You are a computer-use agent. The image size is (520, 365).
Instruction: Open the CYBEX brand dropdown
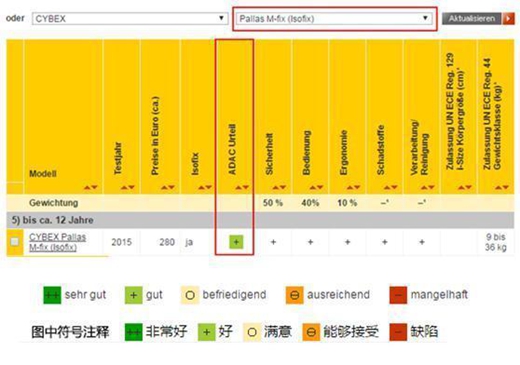[x=130, y=19]
